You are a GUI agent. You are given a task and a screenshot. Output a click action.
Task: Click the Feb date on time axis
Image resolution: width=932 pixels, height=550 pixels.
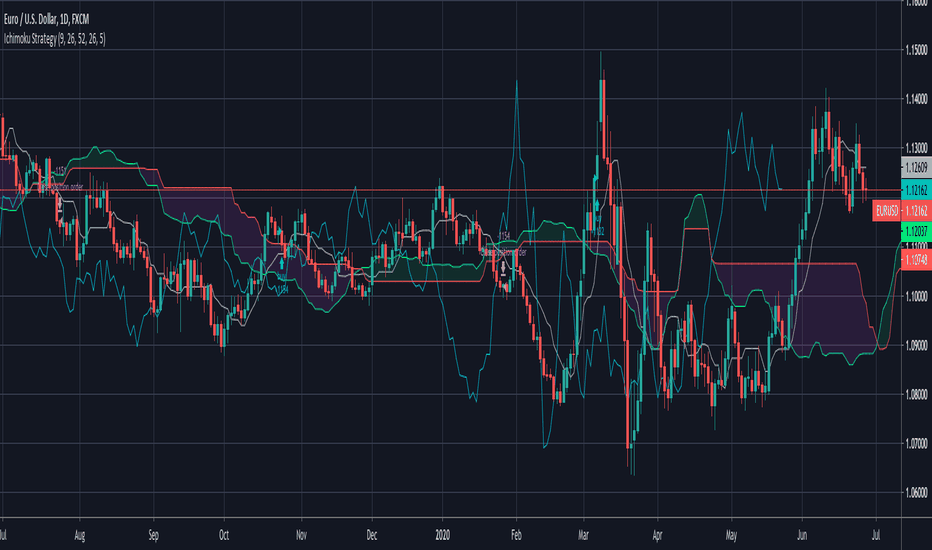[516, 535]
